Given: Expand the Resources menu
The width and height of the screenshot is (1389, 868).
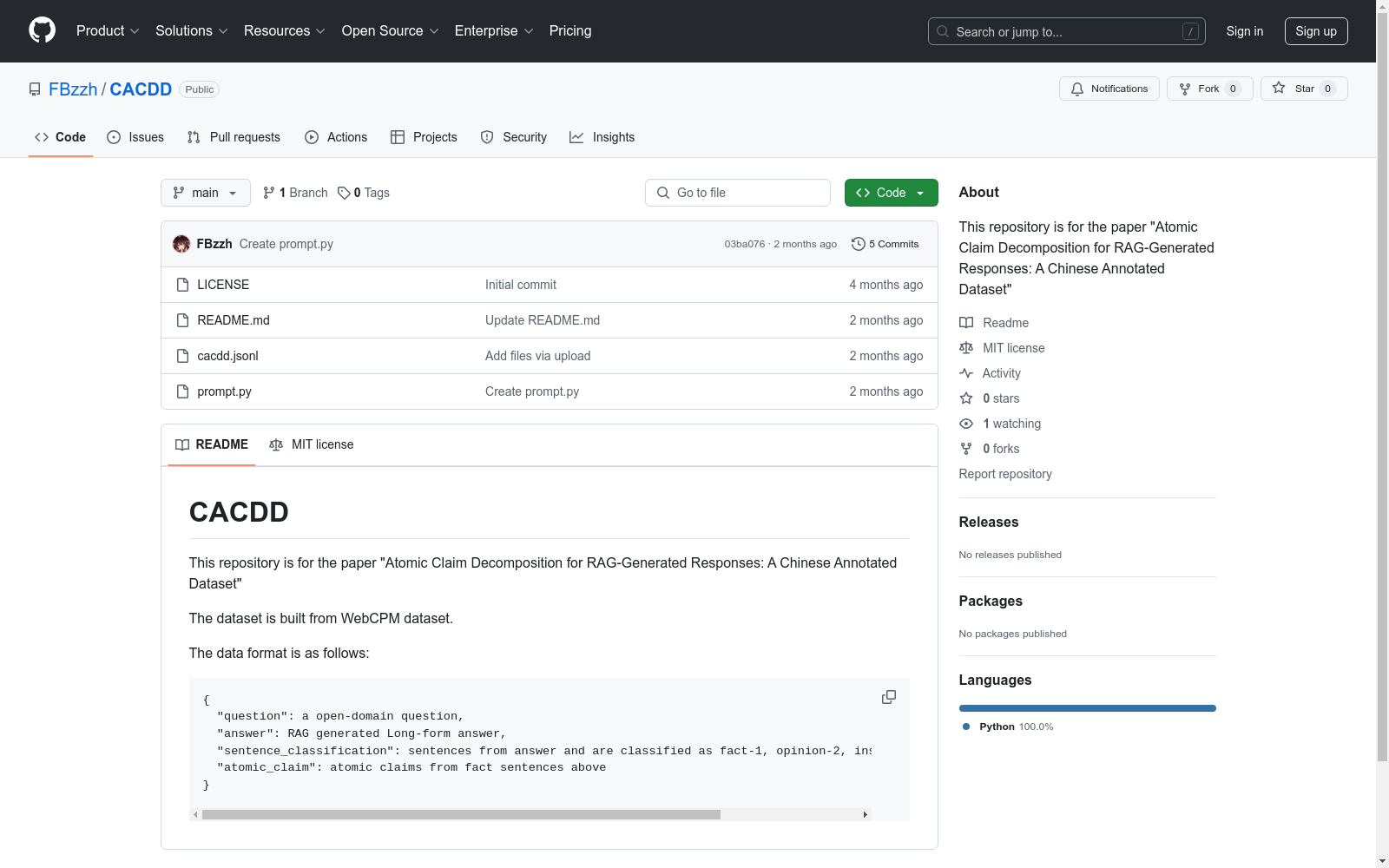Looking at the screenshot, I should (285, 31).
